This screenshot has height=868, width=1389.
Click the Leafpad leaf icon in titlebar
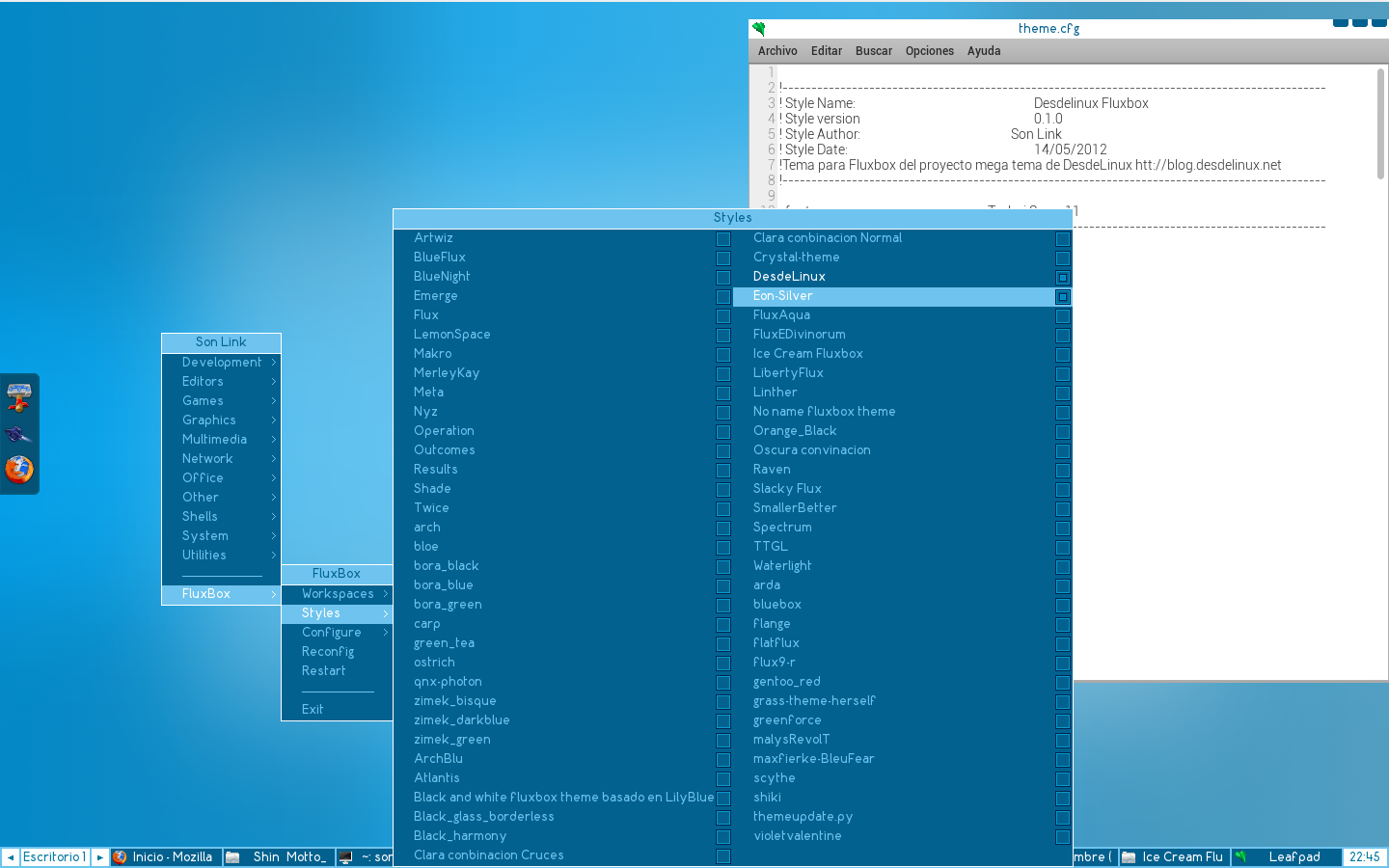759,29
